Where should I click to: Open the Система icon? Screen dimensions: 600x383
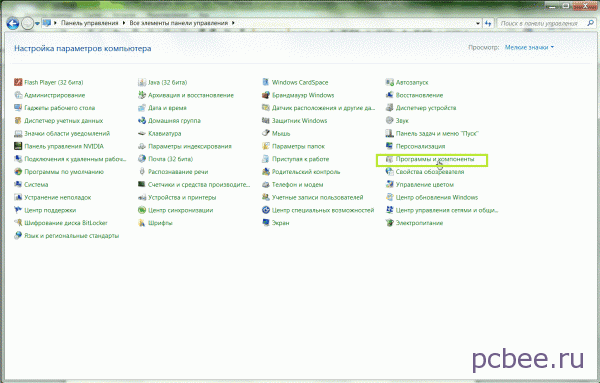[18, 184]
